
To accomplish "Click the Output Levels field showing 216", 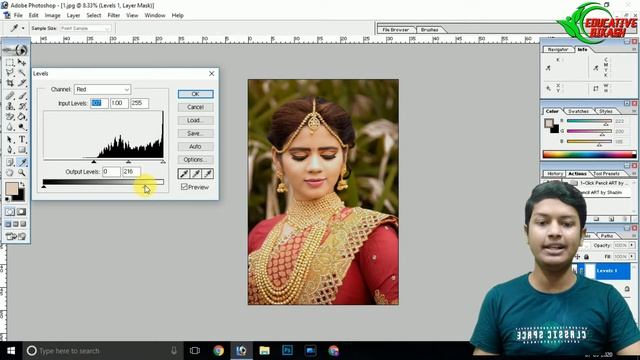I will pos(131,172).
